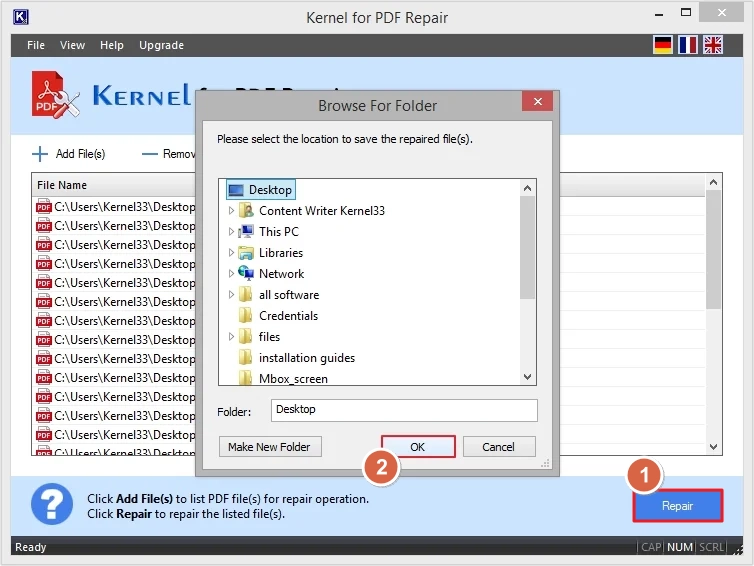754x566 pixels.
Task: Open the Help menu
Action: tap(112, 45)
